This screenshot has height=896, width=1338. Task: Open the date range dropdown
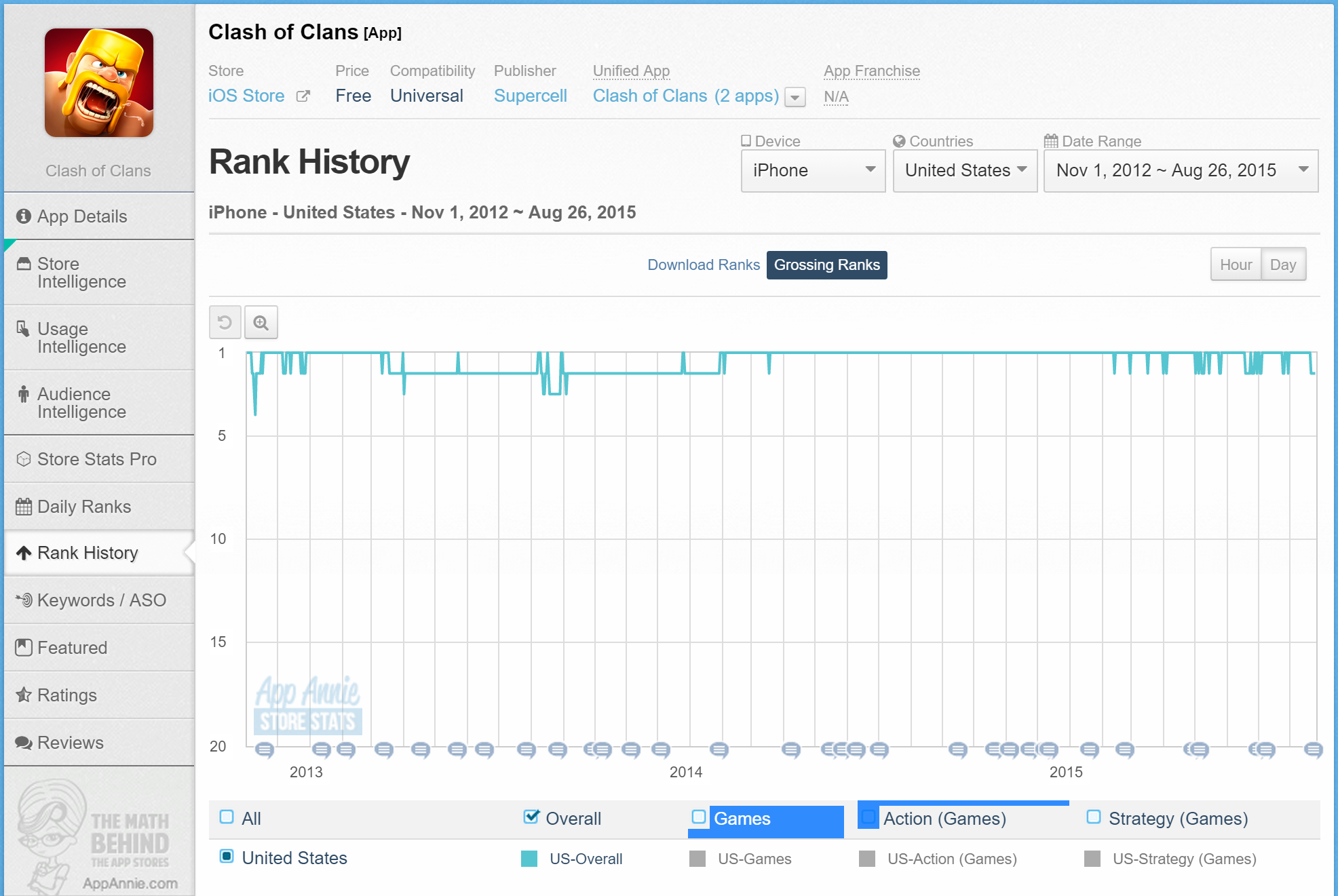click(x=1181, y=170)
